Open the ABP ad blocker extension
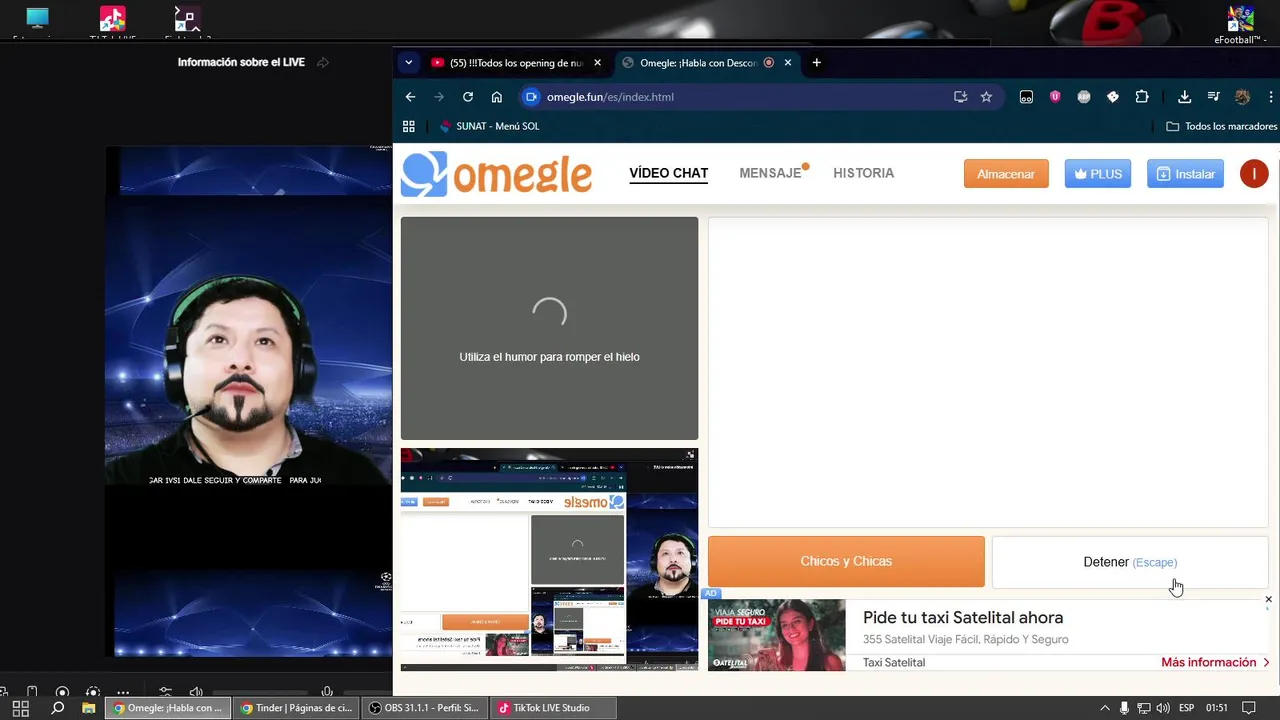Image resolution: width=1280 pixels, height=720 pixels. (x=1084, y=97)
